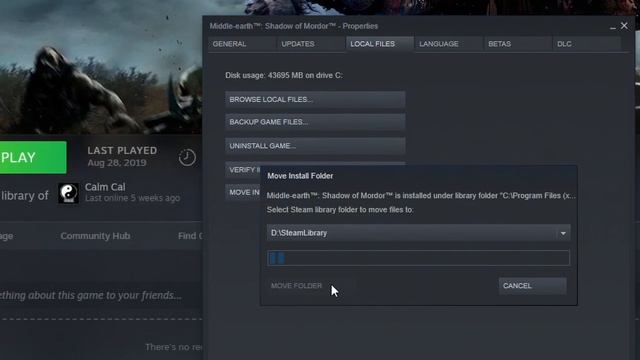
Task: Open the library folder dropdown arrow
Action: pos(563,233)
